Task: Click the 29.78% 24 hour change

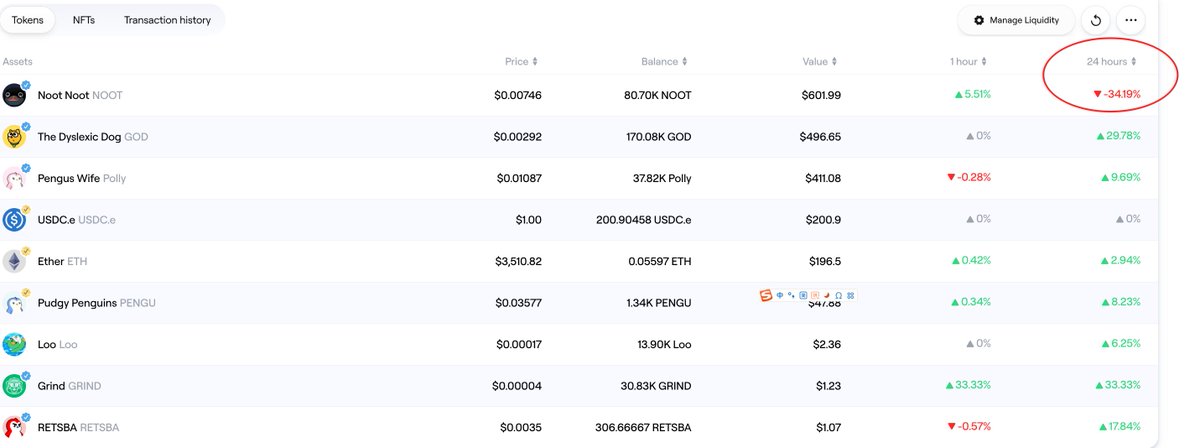Action: [1119, 136]
